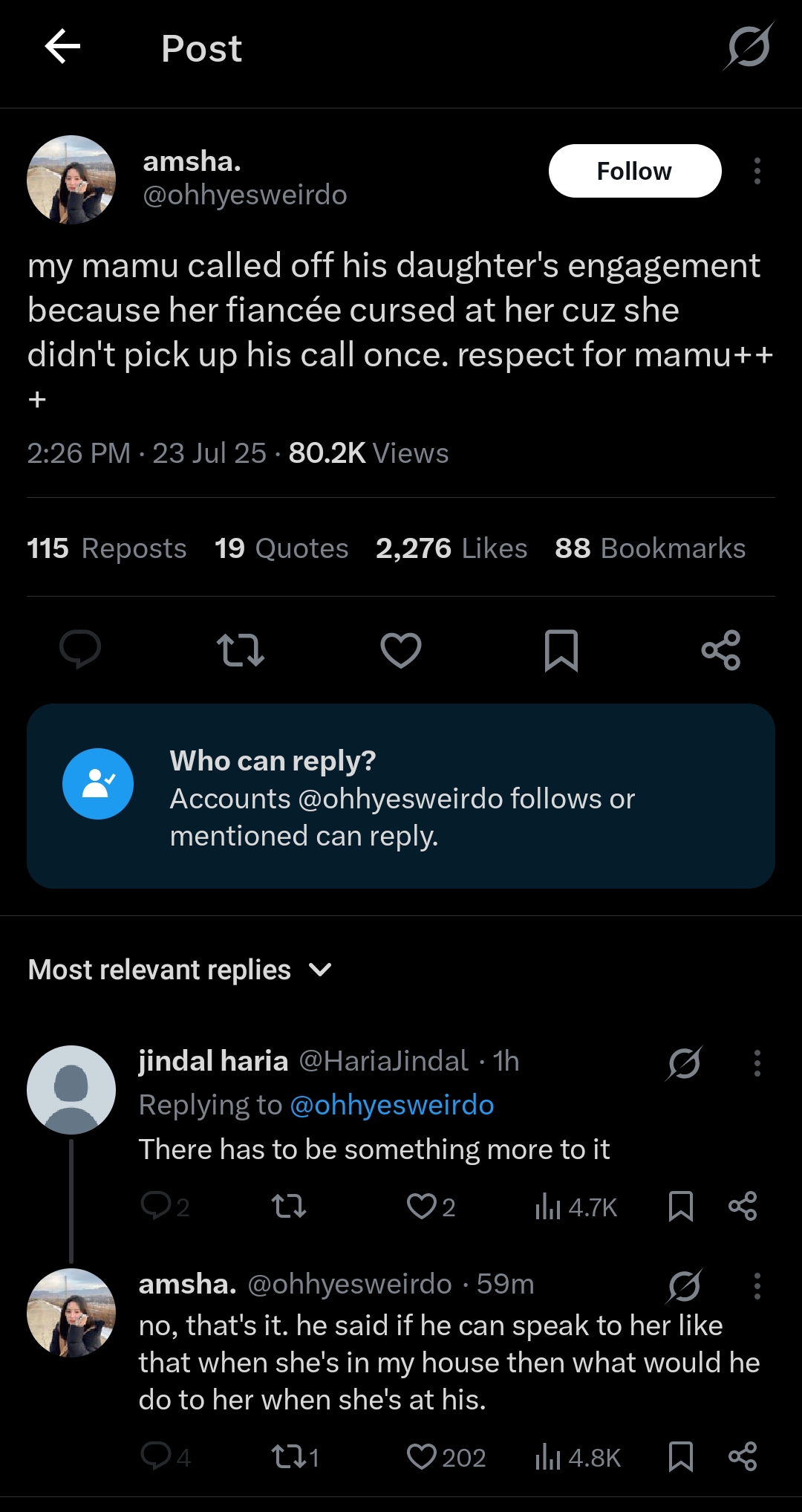
Task: Open more options on jindal haria's reply
Action: click(x=757, y=1062)
